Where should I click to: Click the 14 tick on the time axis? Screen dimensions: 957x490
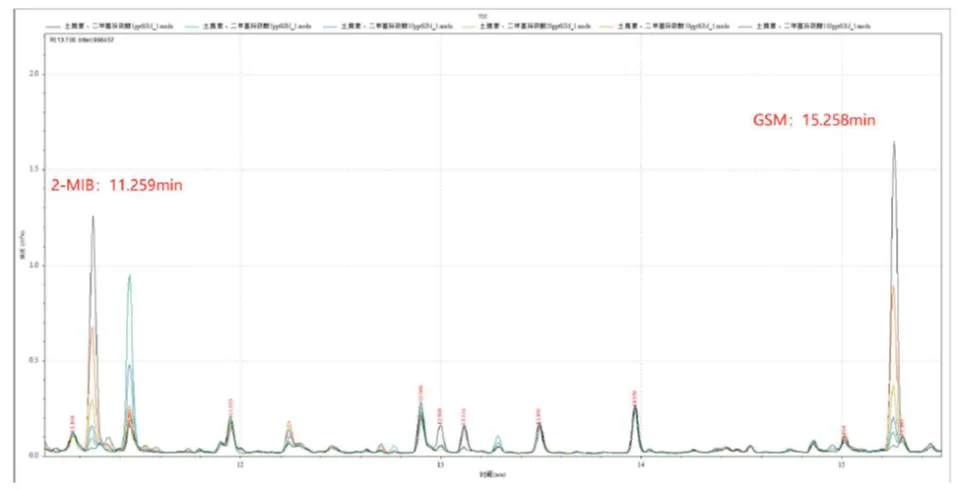point(640,465)
